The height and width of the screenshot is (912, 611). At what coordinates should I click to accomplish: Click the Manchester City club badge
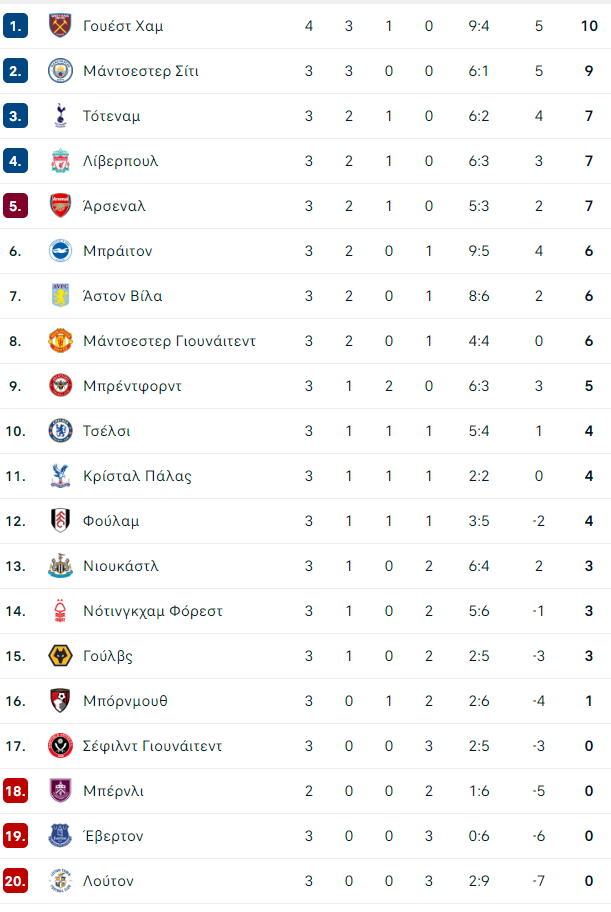pos(60,71)
